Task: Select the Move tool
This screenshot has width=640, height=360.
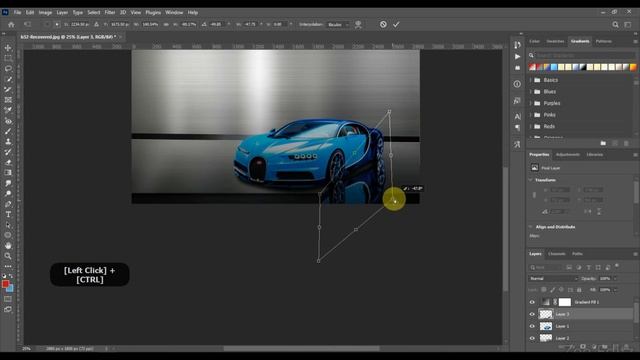Action: click(8, 48)
